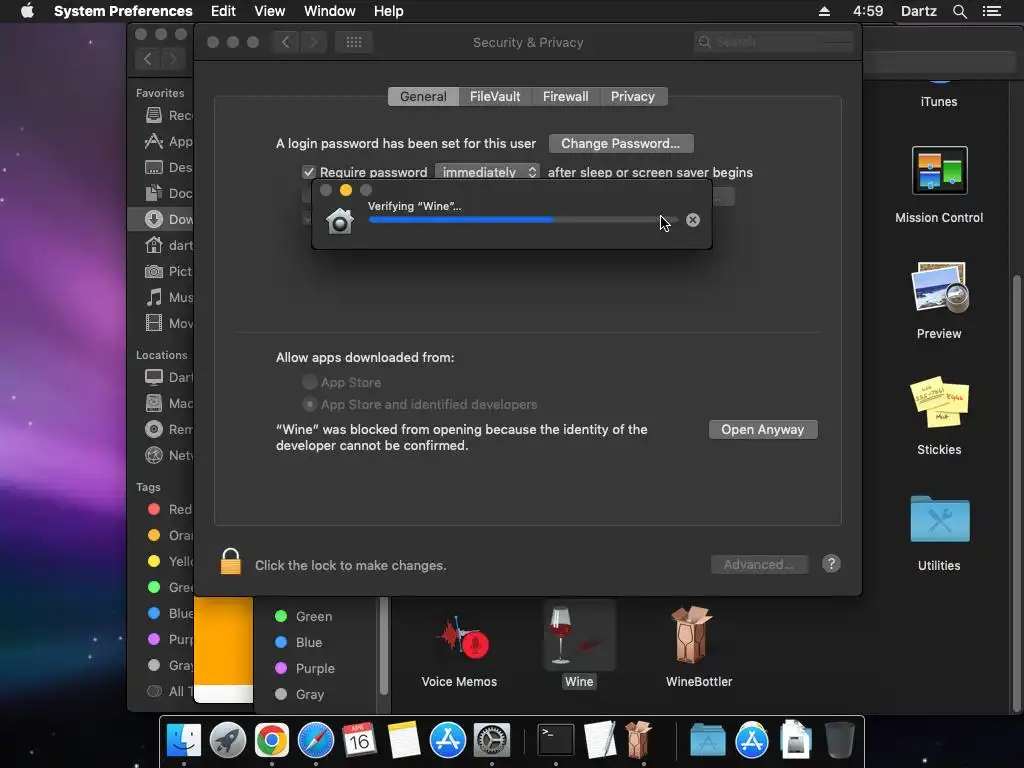
Task: Open App Store from the Dock
Action: pyautogui.click(x=447, y=740)
